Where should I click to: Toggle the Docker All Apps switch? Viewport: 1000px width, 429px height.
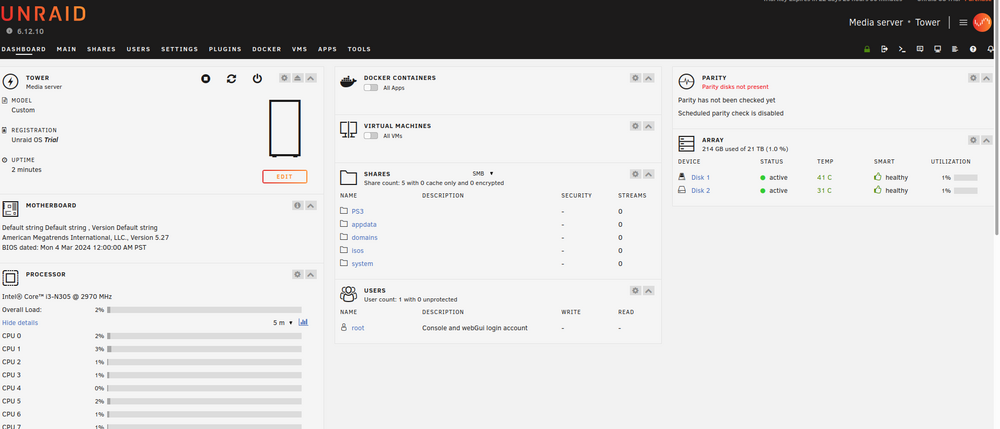click(371, 88)
